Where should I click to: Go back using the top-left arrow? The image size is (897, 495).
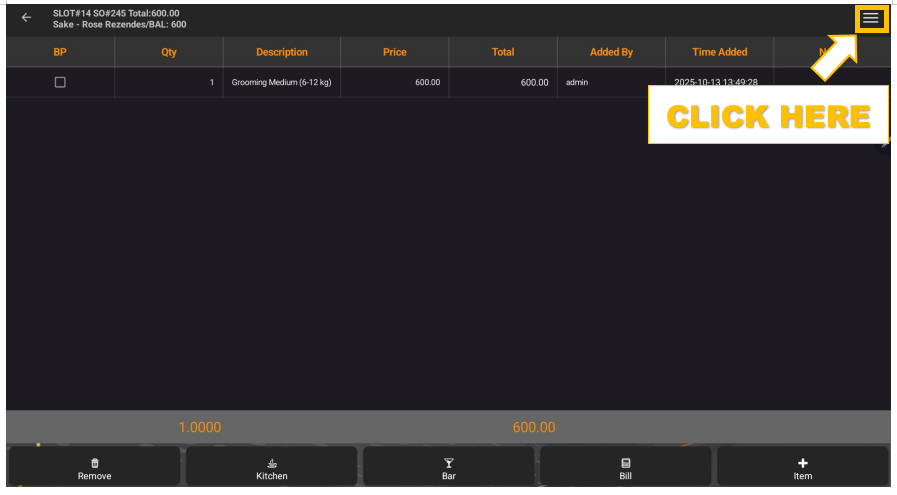26,18
